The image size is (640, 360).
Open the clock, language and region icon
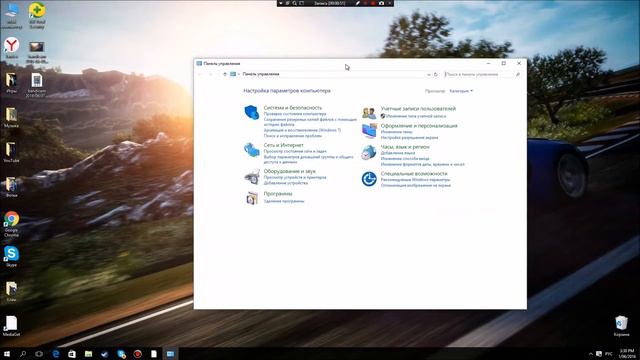coord(369,153)
